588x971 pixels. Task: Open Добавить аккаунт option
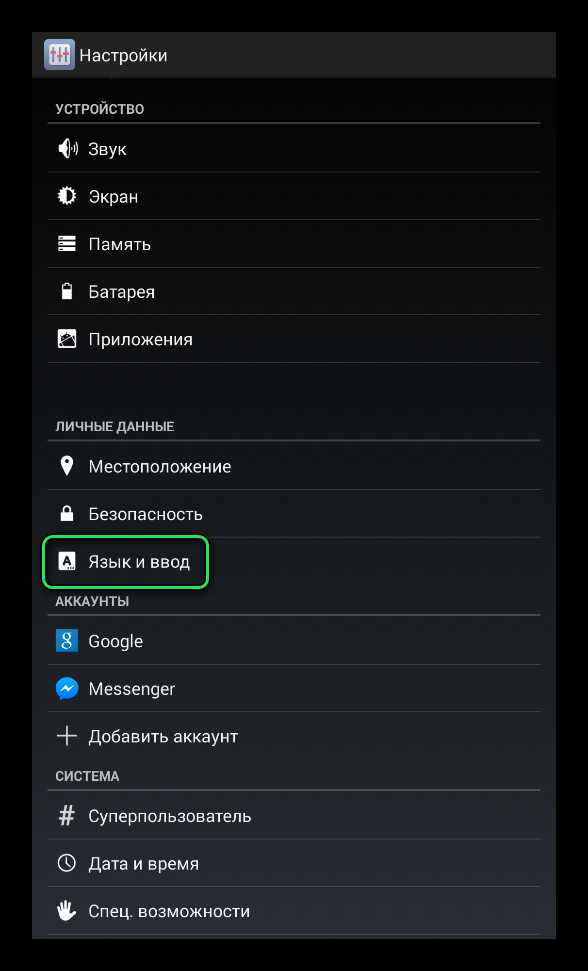[x=294, y=736]
